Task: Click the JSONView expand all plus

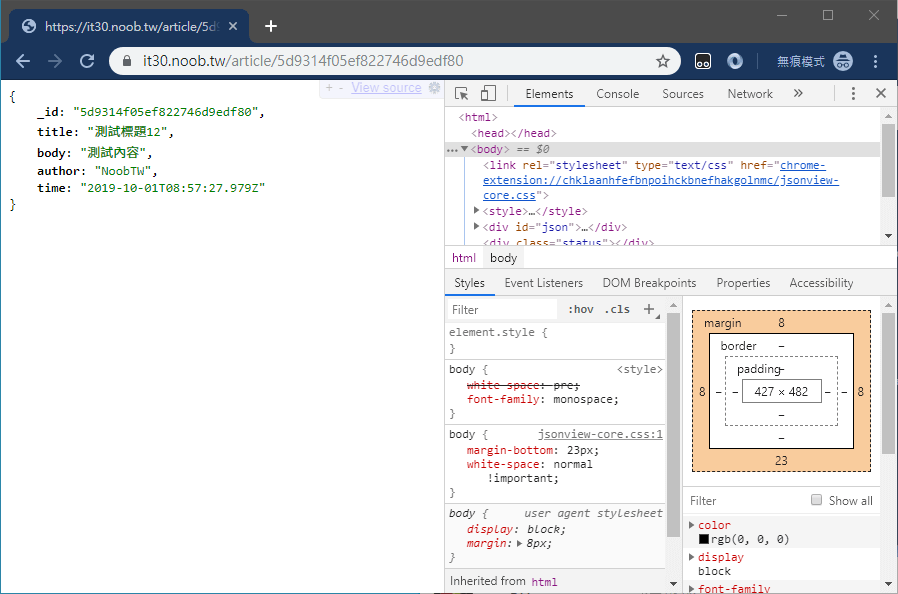Action: (x=329, y=88)
